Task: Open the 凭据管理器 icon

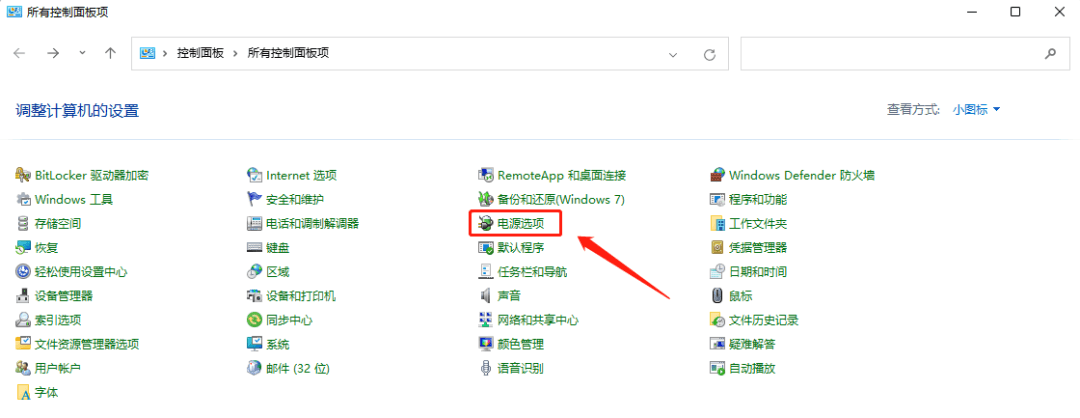Action: 718,247
